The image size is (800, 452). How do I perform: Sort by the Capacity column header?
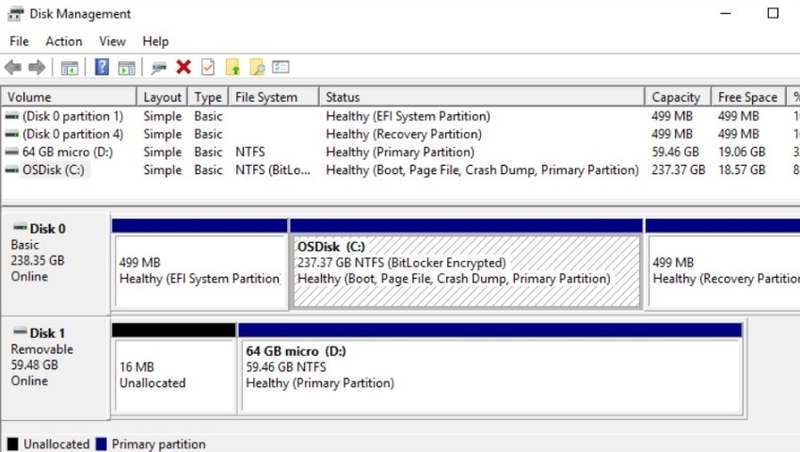(x=678, y=97)
